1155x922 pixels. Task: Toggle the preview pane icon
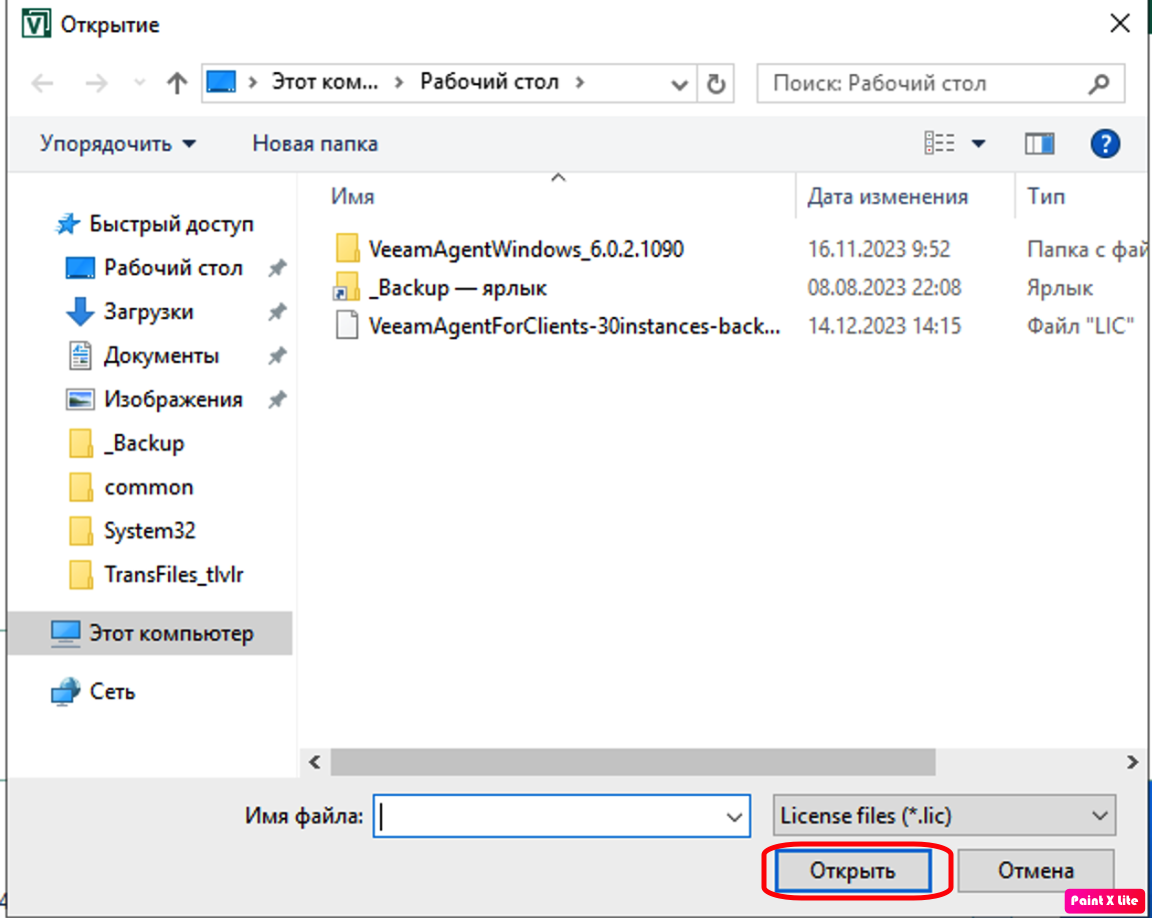(1039, 144)
